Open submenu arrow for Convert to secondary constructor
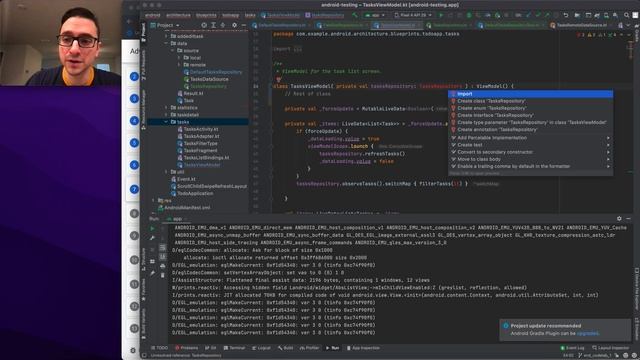 pyautogui.click(x=608, y=152)
